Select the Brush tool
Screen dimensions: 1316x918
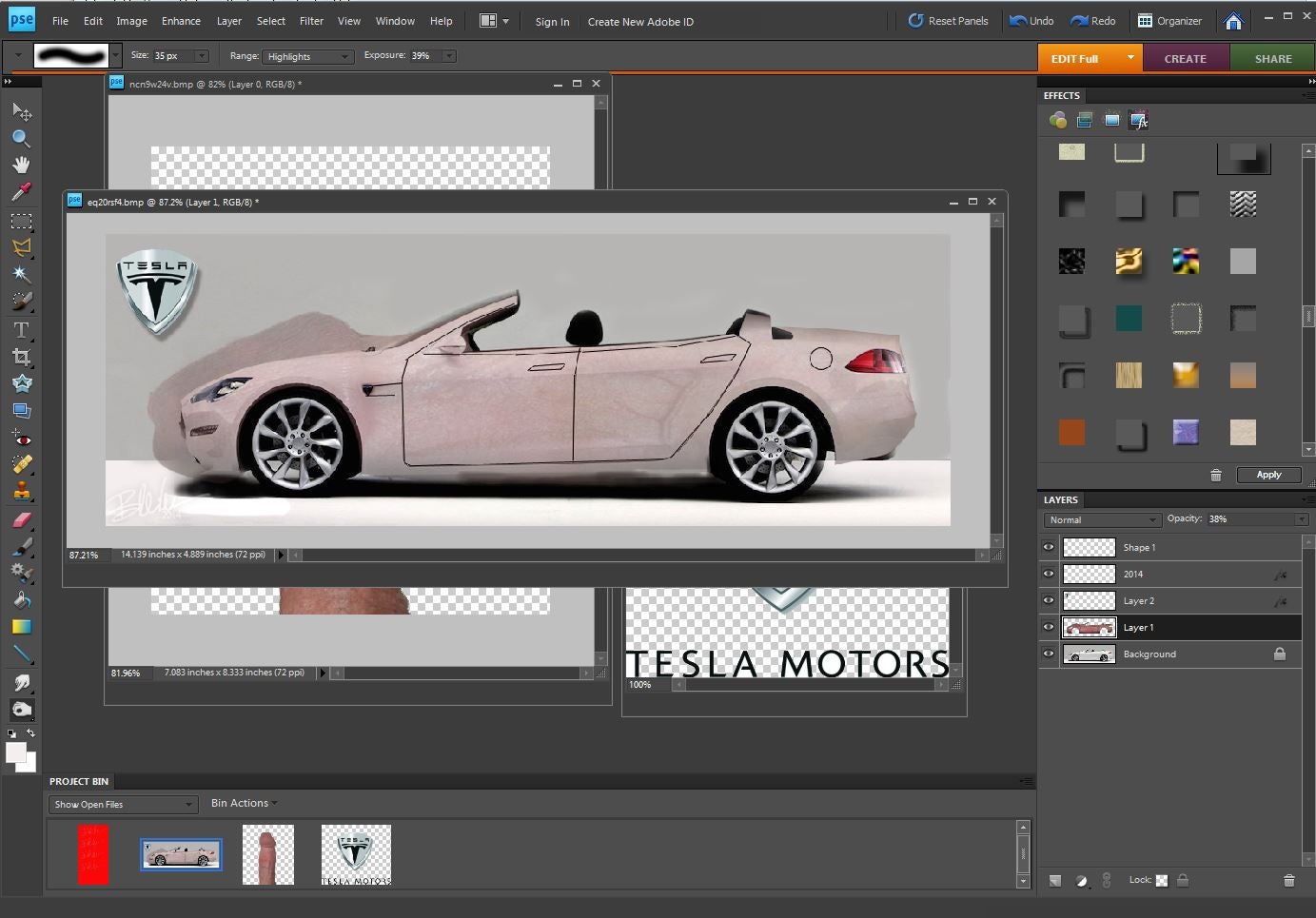click(21, 547)
